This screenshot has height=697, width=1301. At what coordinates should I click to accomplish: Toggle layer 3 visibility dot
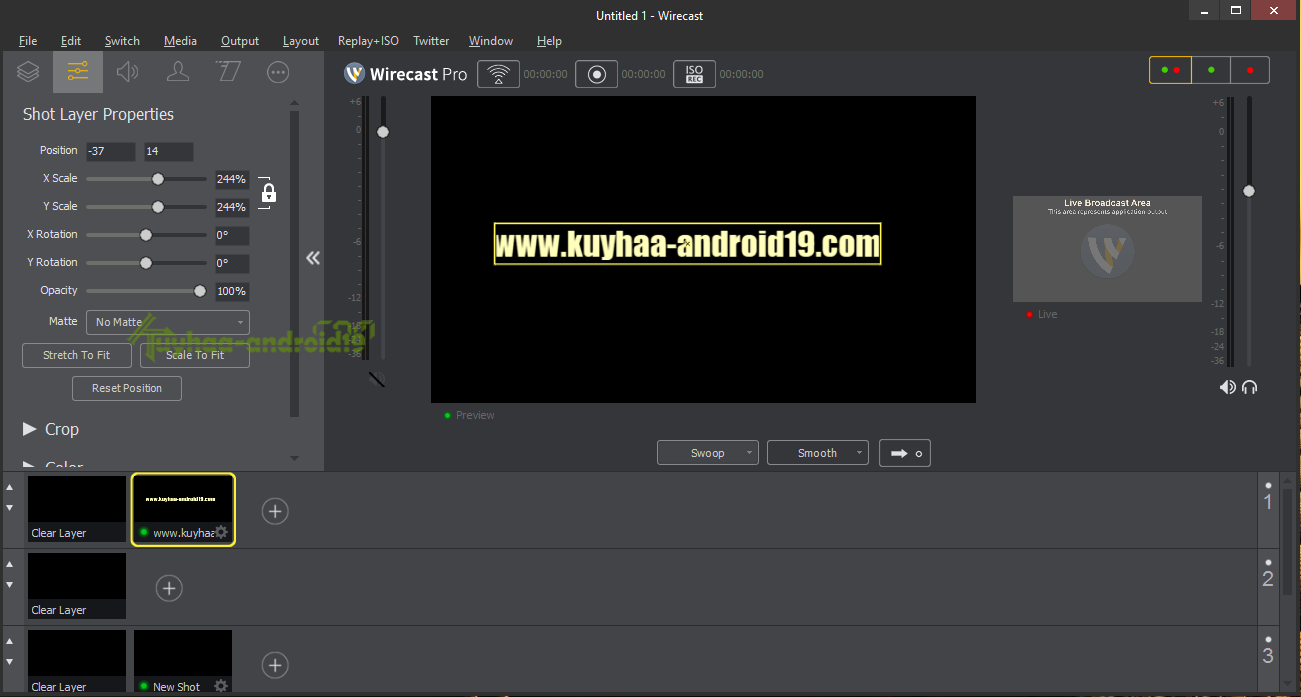point(1268,638)
